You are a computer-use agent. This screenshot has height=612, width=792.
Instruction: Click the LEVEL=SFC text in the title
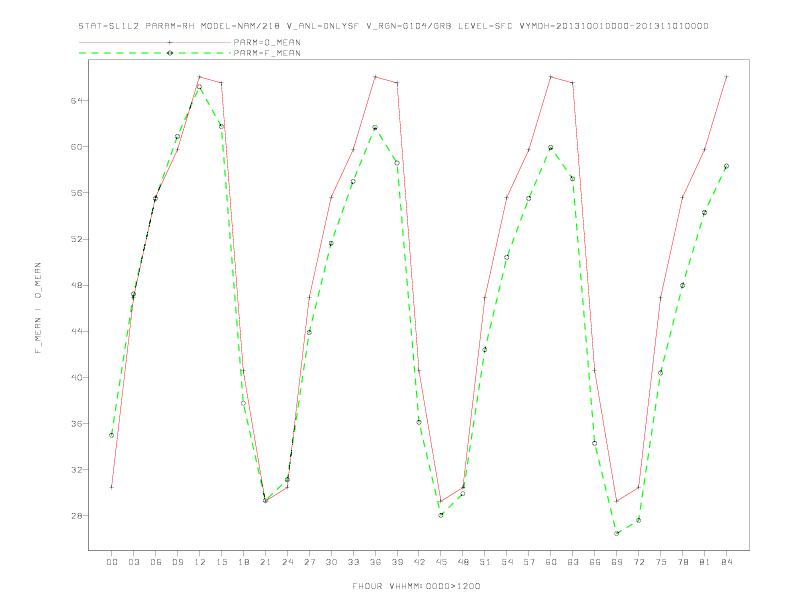point(485,26)
